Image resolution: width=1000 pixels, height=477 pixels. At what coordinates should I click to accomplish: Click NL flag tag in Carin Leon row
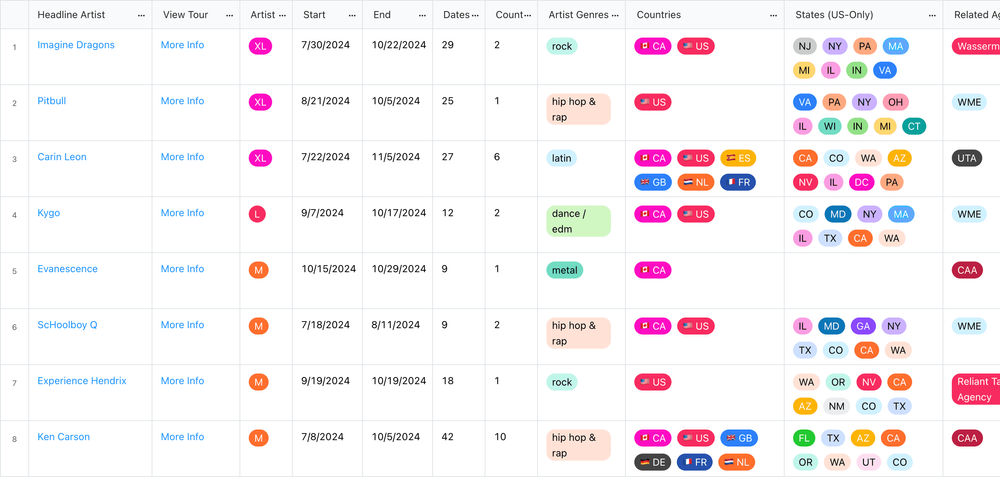(696, 182)
